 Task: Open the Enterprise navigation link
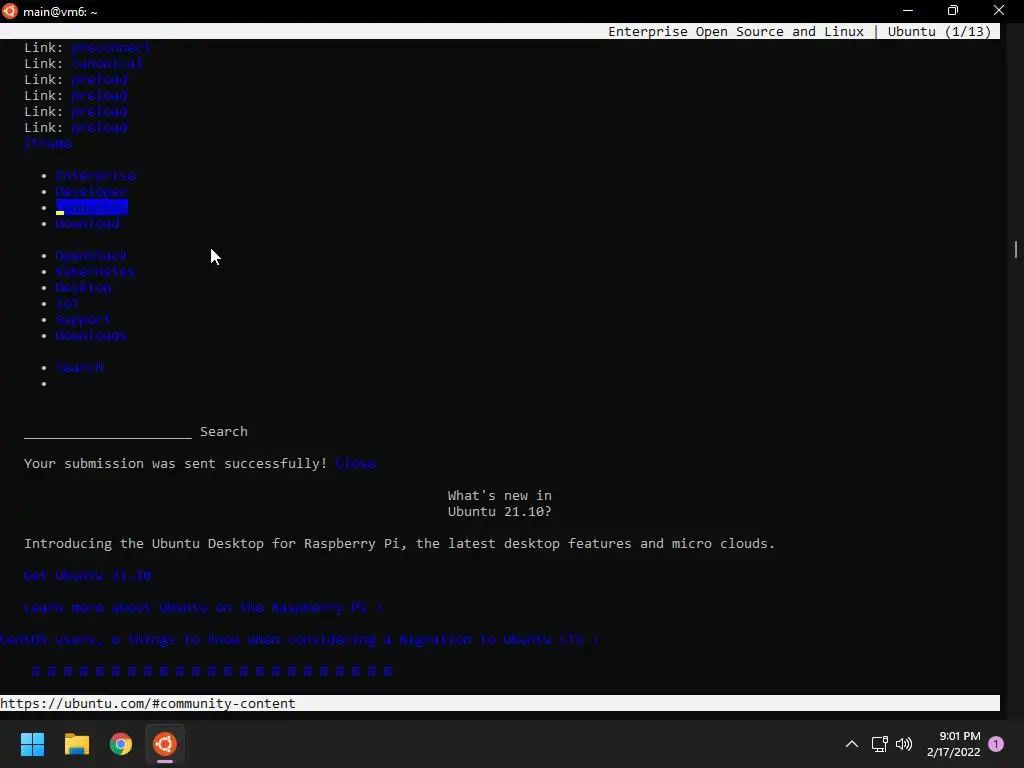(95, 176)
